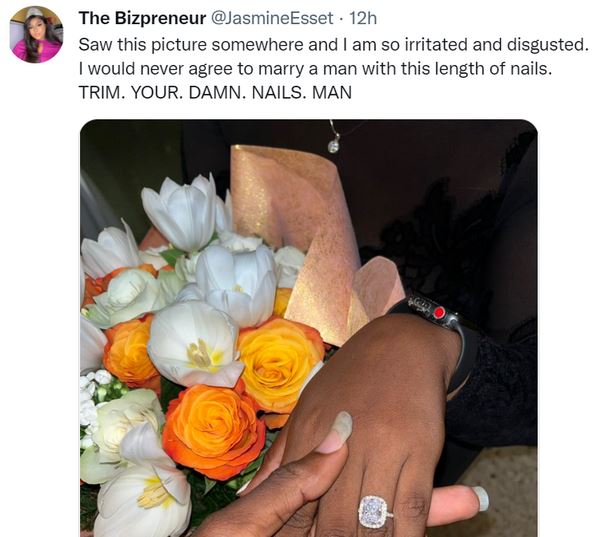Open the tweet via 12h timestamp
Image resolution: width=614 pixels, height=537 pixels.
point(363,18)
